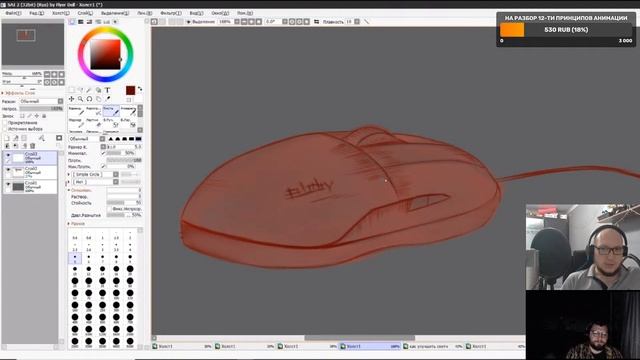The width and height of the screenshot is (640, 360).
Task: Select the Text tool (T icon)
Action: 108,90
